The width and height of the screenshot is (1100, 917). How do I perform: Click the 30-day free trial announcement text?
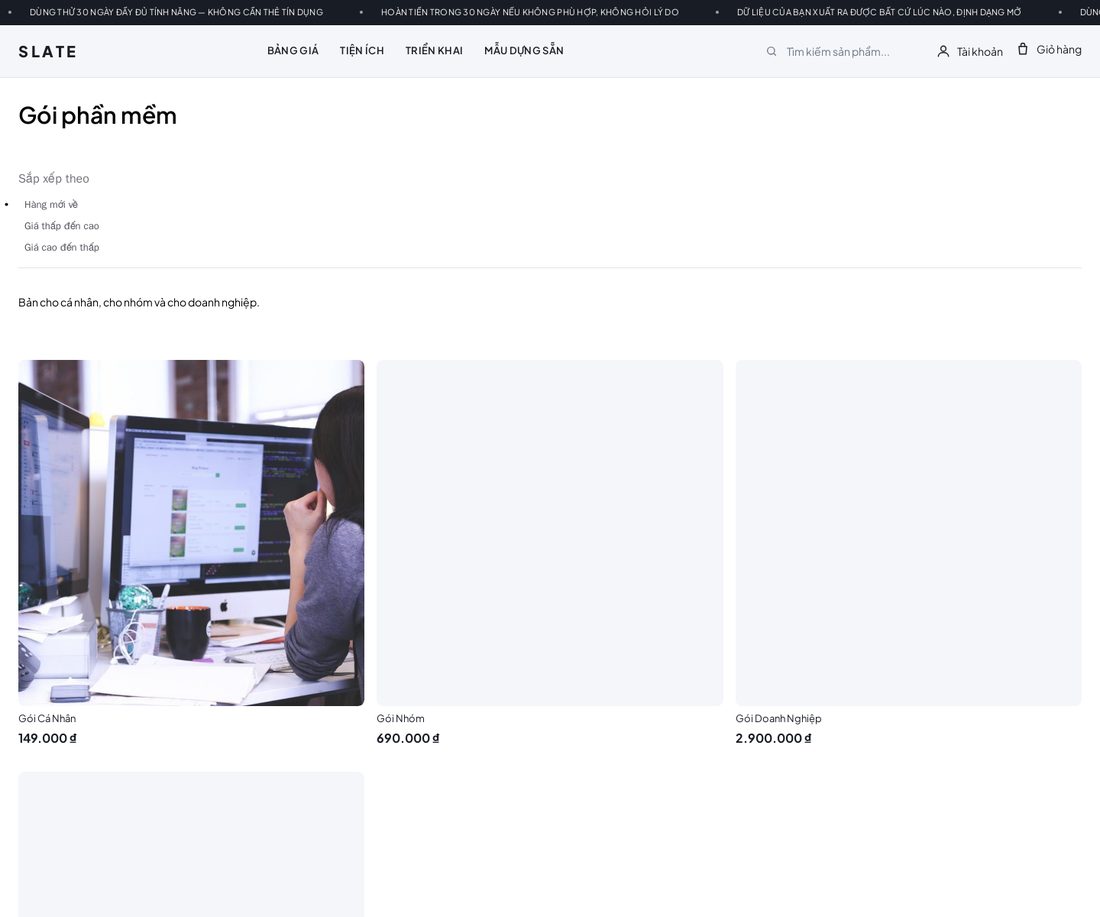176,12
